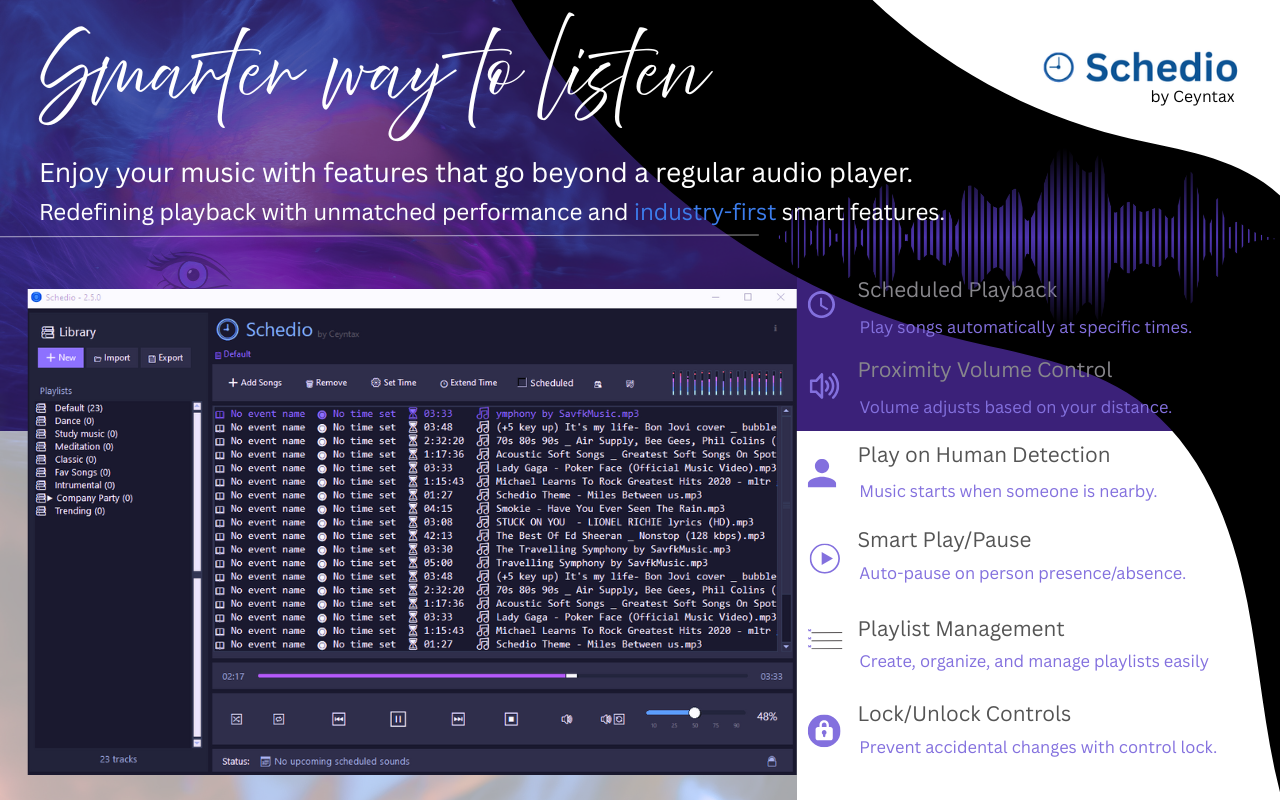Select the Classic playlist

coord(75,460)
